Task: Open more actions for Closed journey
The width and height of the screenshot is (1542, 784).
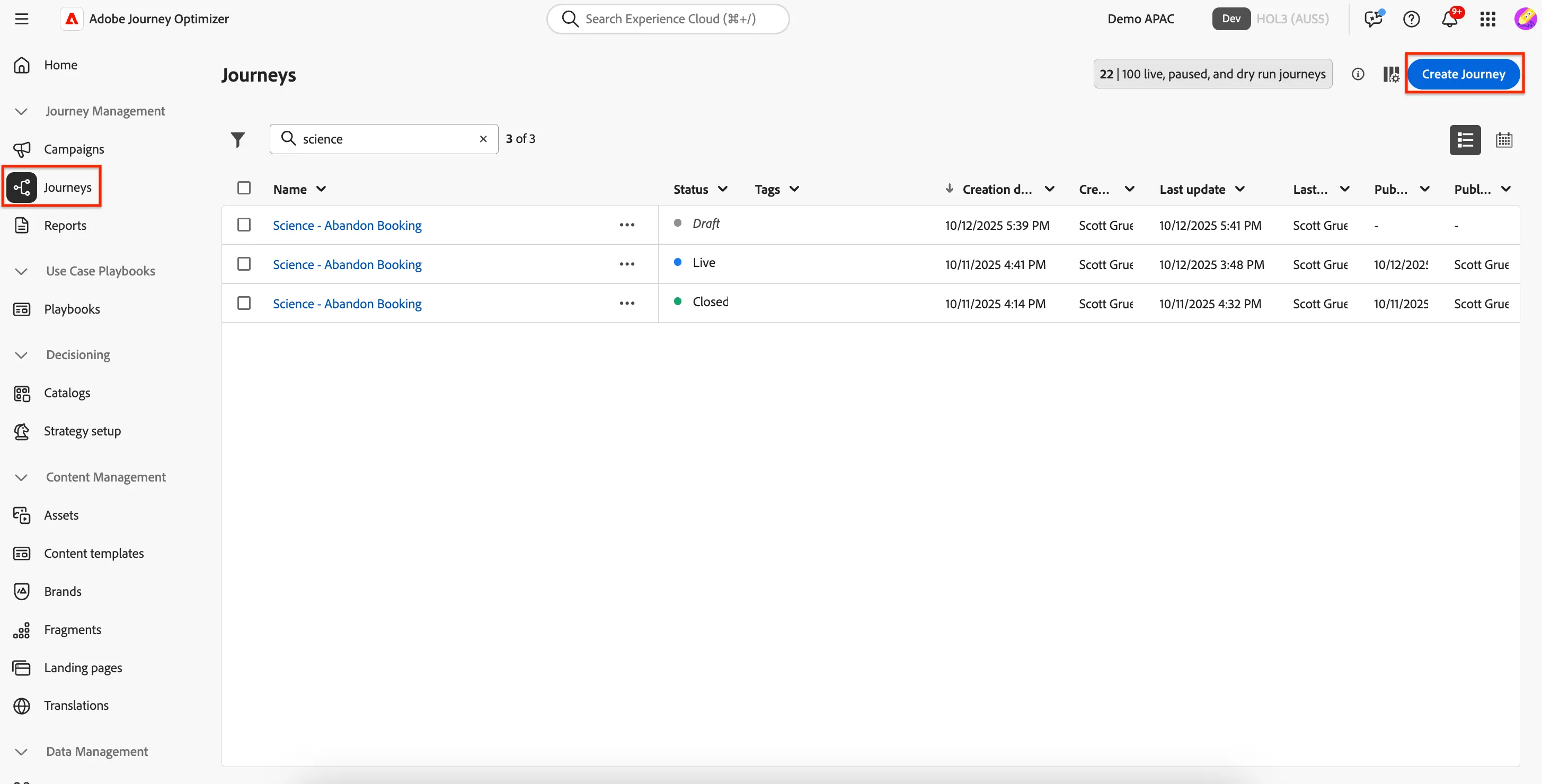Action: click(x=627, y=304)
